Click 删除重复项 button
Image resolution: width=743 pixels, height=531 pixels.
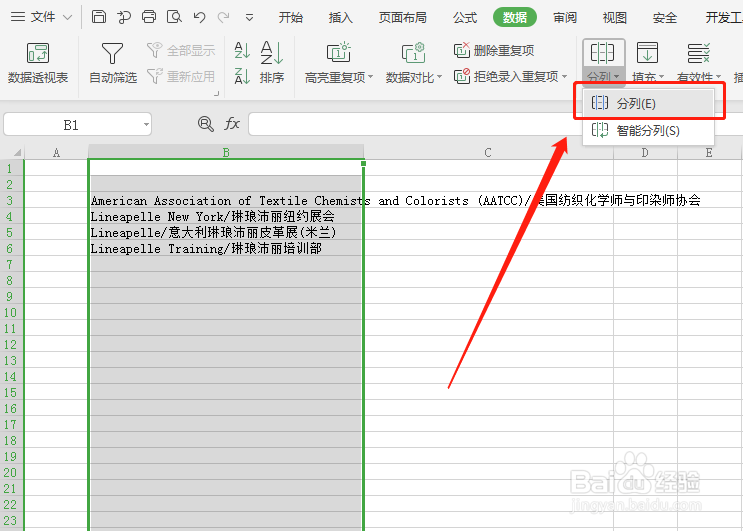tap(494, 50)
